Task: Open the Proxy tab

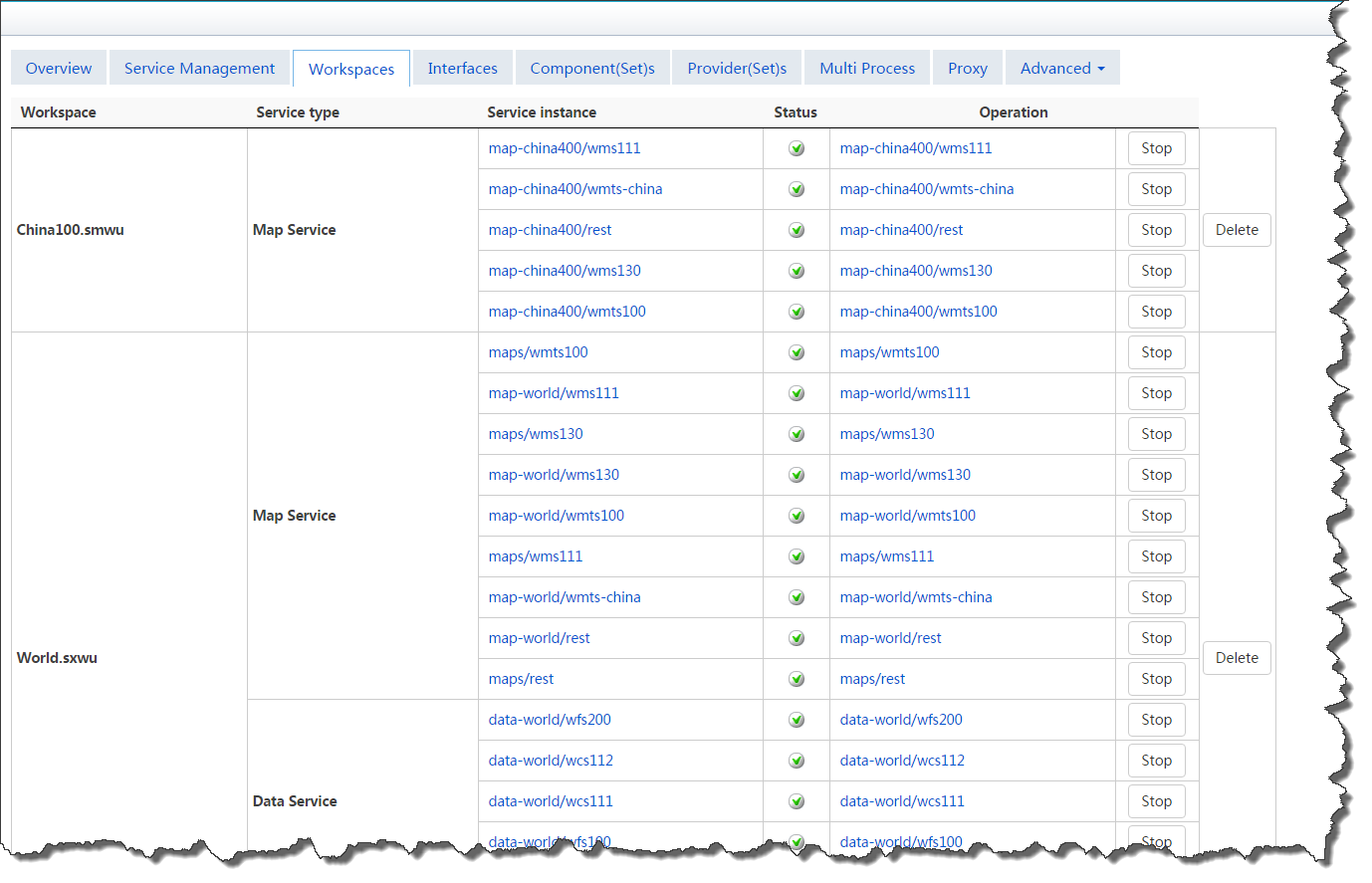Action: tap(968, 68)
